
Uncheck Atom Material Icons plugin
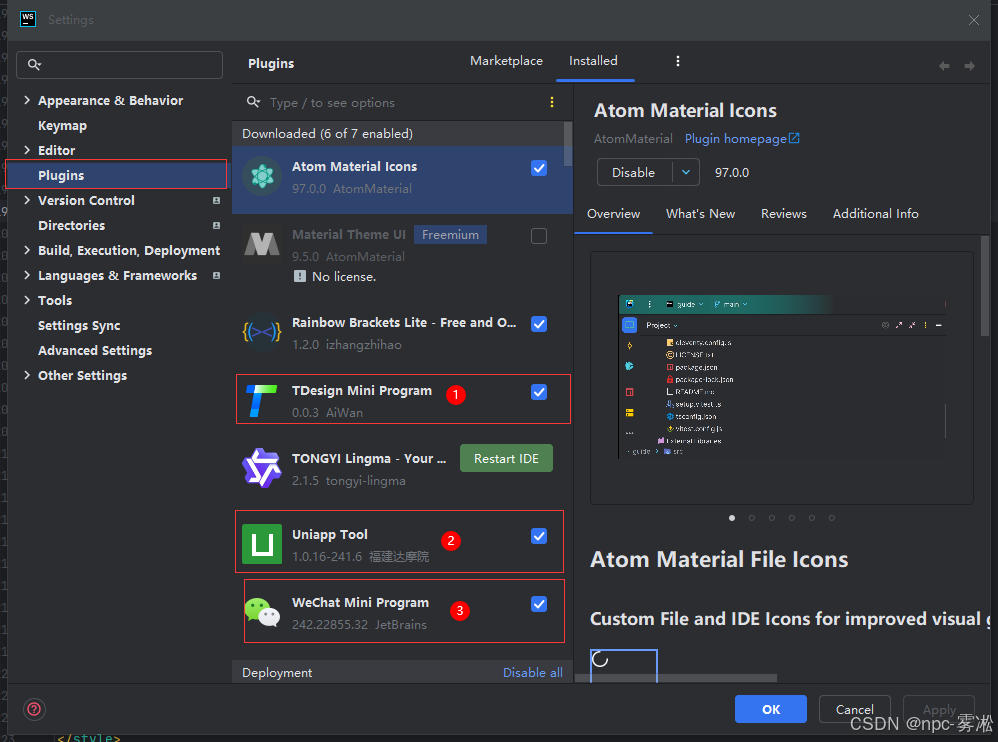(x=539, y=168)
